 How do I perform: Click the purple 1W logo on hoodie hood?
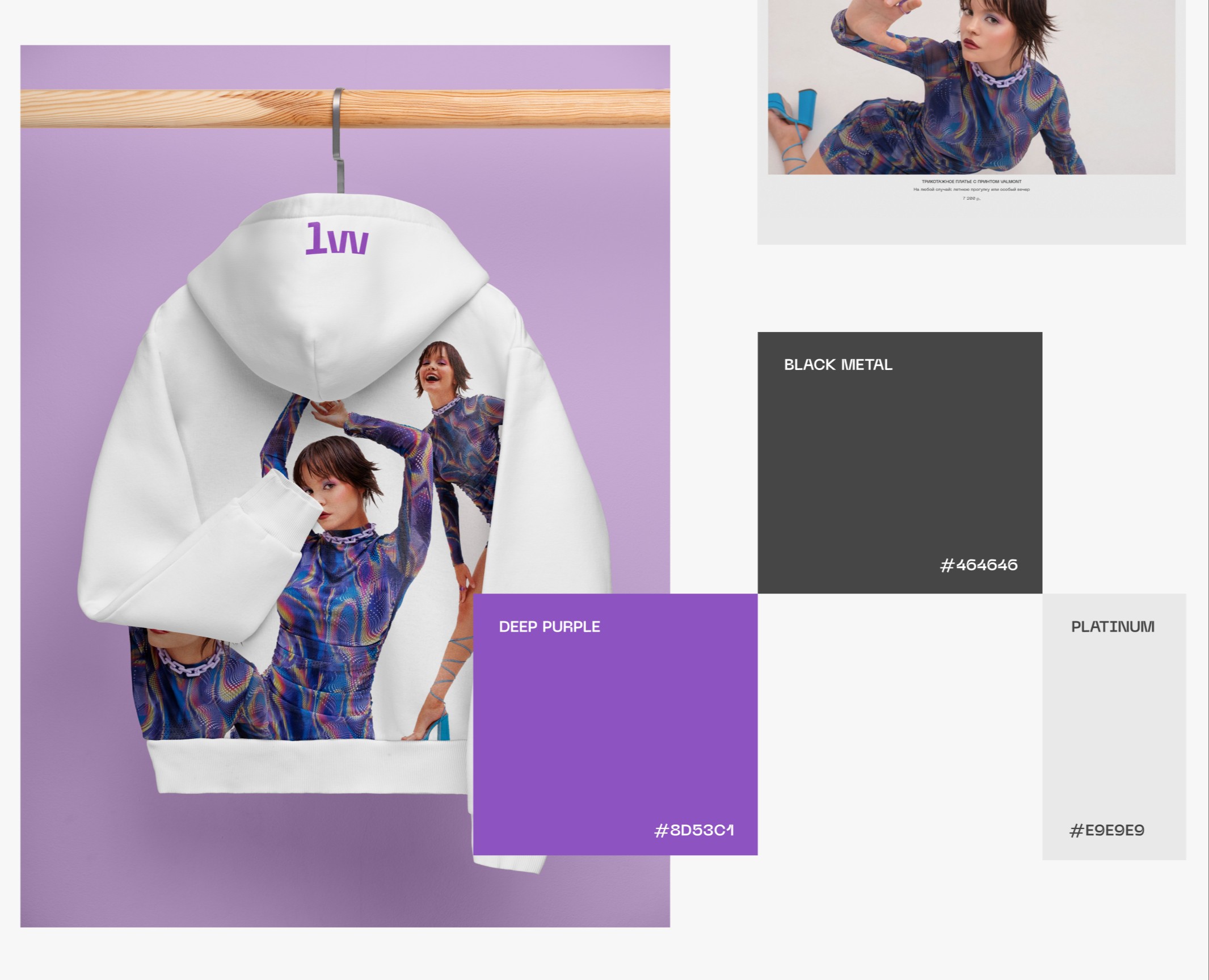[337, 239]
